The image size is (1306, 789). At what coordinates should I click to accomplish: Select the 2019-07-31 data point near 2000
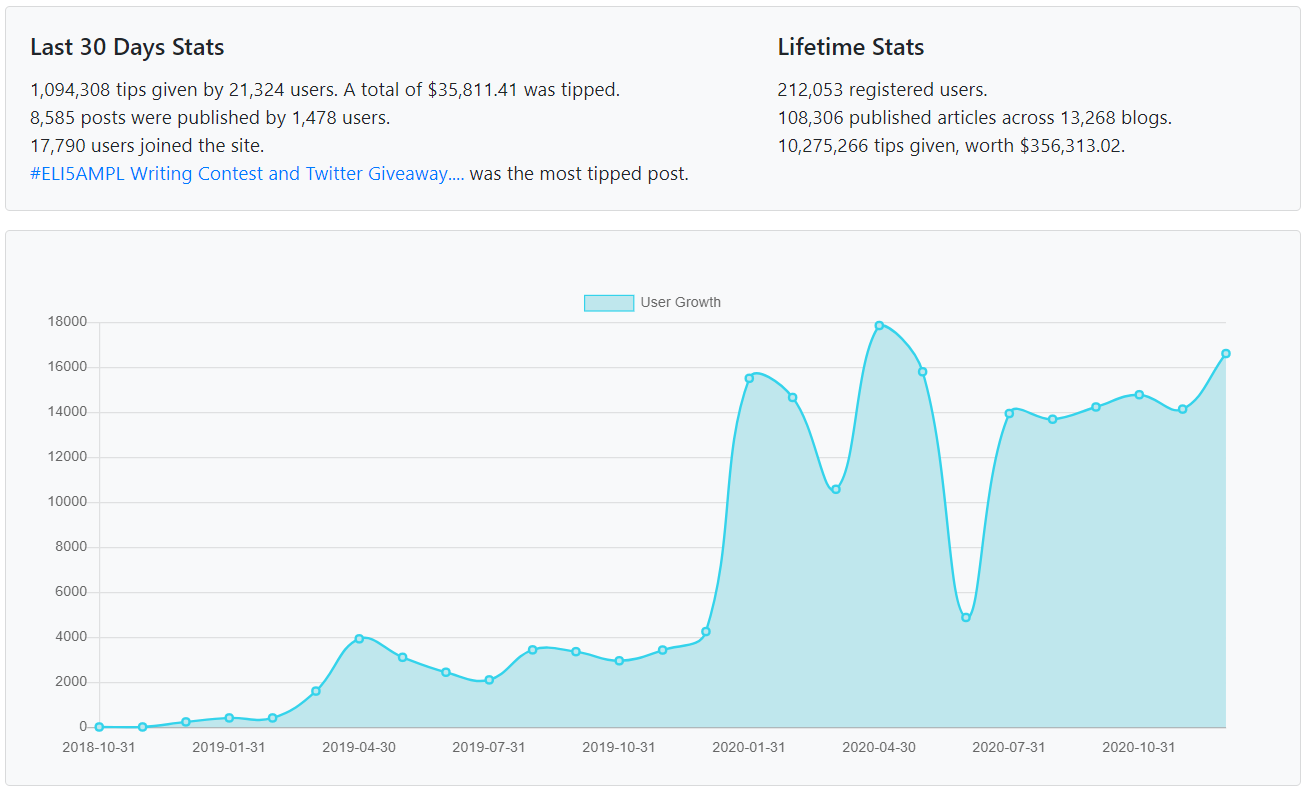(x=489, y=680)
